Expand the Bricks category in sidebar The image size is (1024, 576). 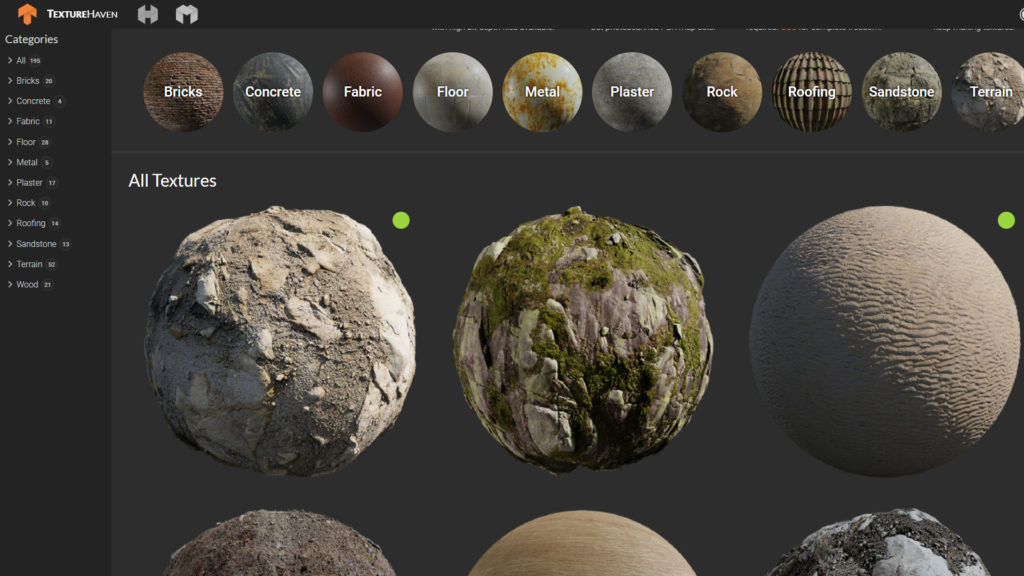[x=10, y=81]
